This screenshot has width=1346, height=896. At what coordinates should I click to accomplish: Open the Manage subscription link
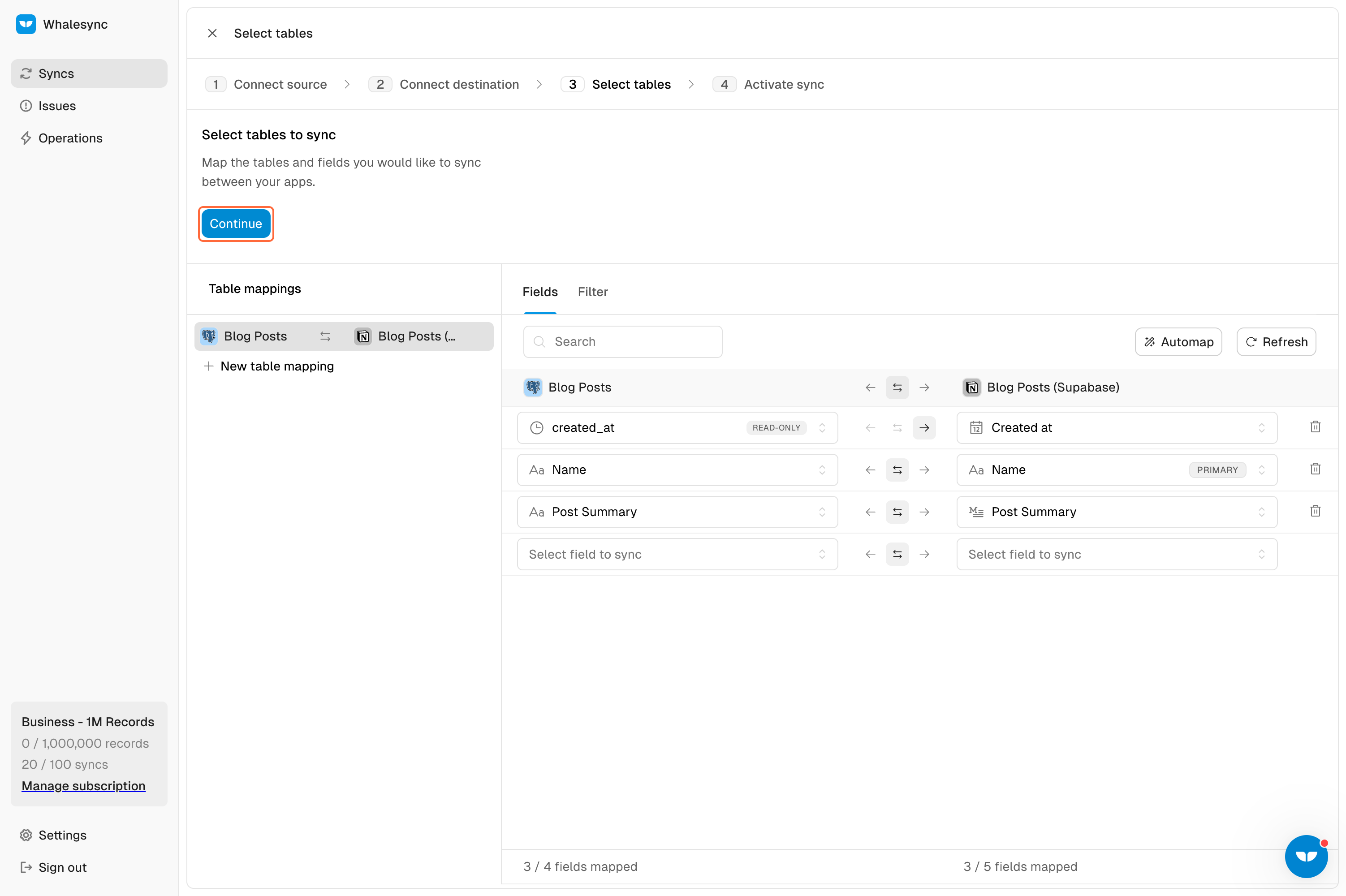(x=83, y=786)
